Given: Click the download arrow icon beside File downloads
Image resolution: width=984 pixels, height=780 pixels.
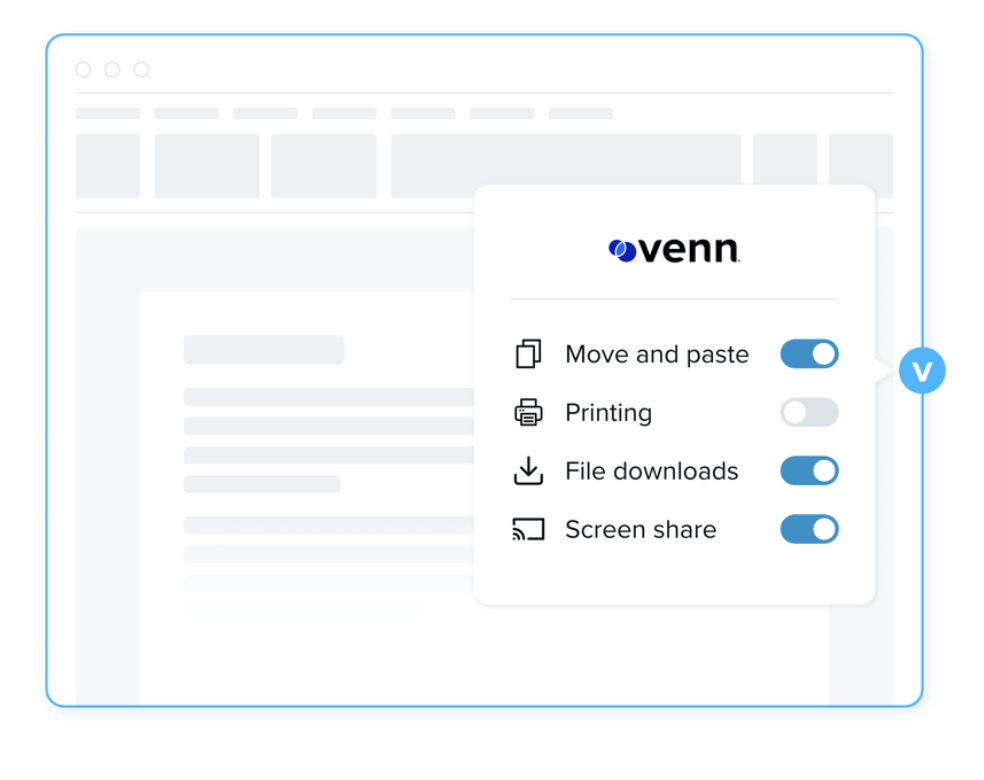Looking at the screenshot, I should [528, 471].
